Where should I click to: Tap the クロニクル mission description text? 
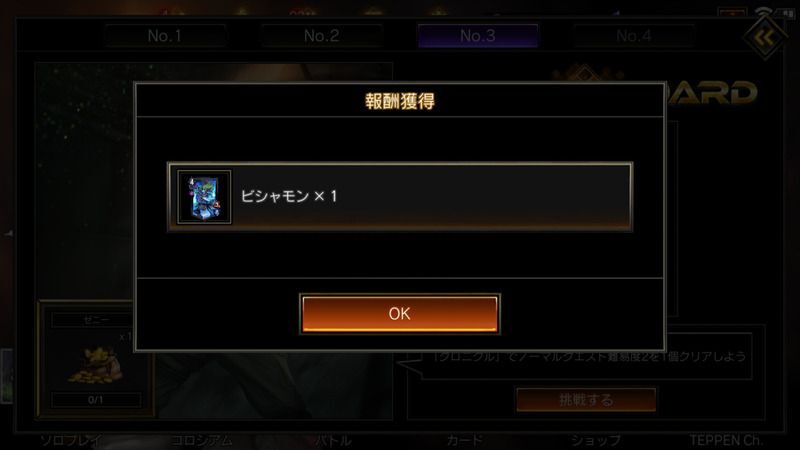(x=589, y=357)
